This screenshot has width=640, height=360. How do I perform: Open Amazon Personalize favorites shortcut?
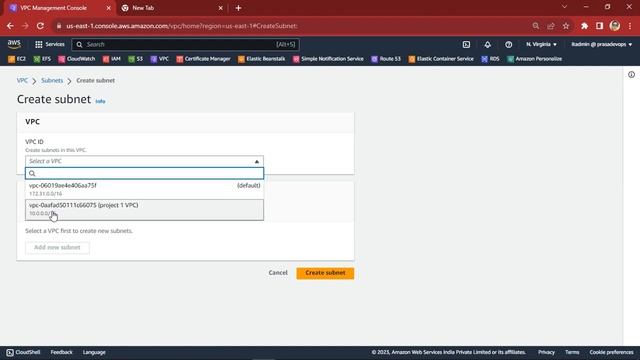point(535,59)
